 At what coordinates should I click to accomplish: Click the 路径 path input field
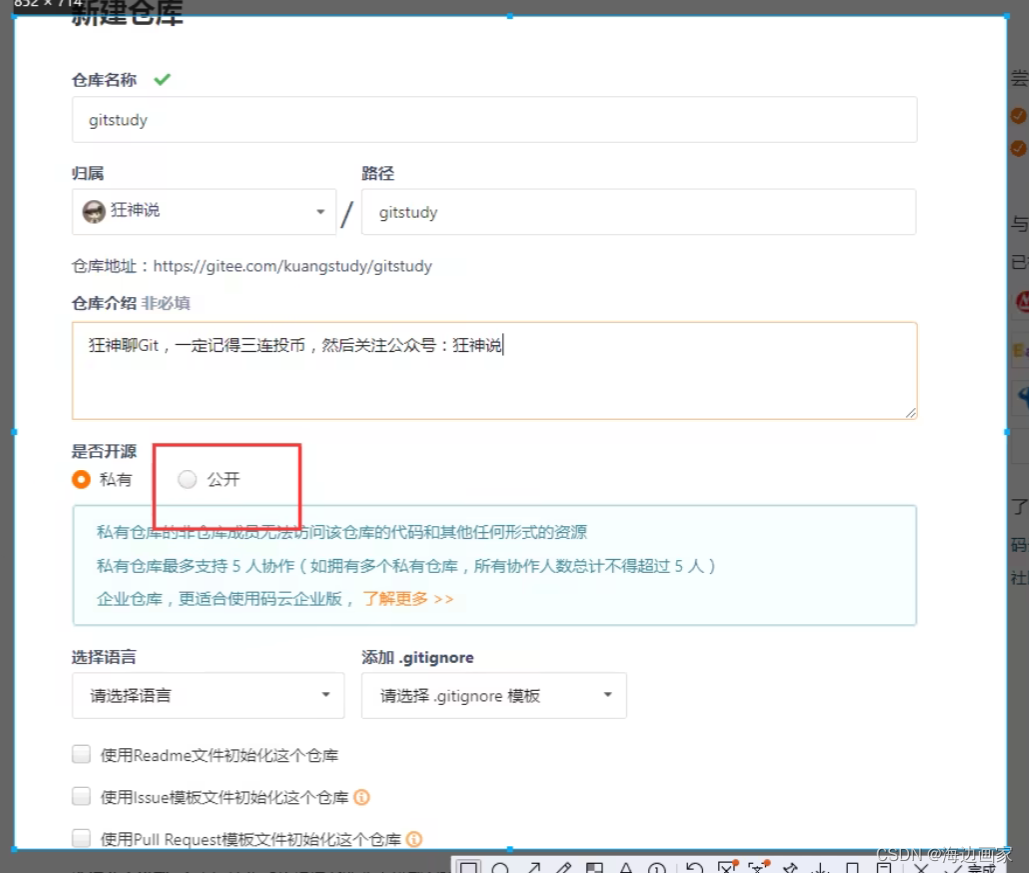click(x=639, y=211)
